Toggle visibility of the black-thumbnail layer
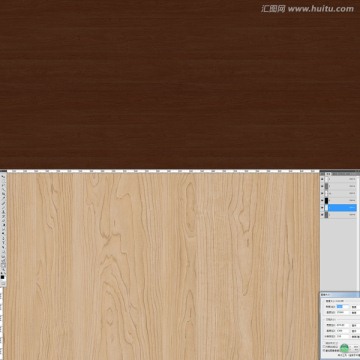The image size is (360, 360). (322, 200)
